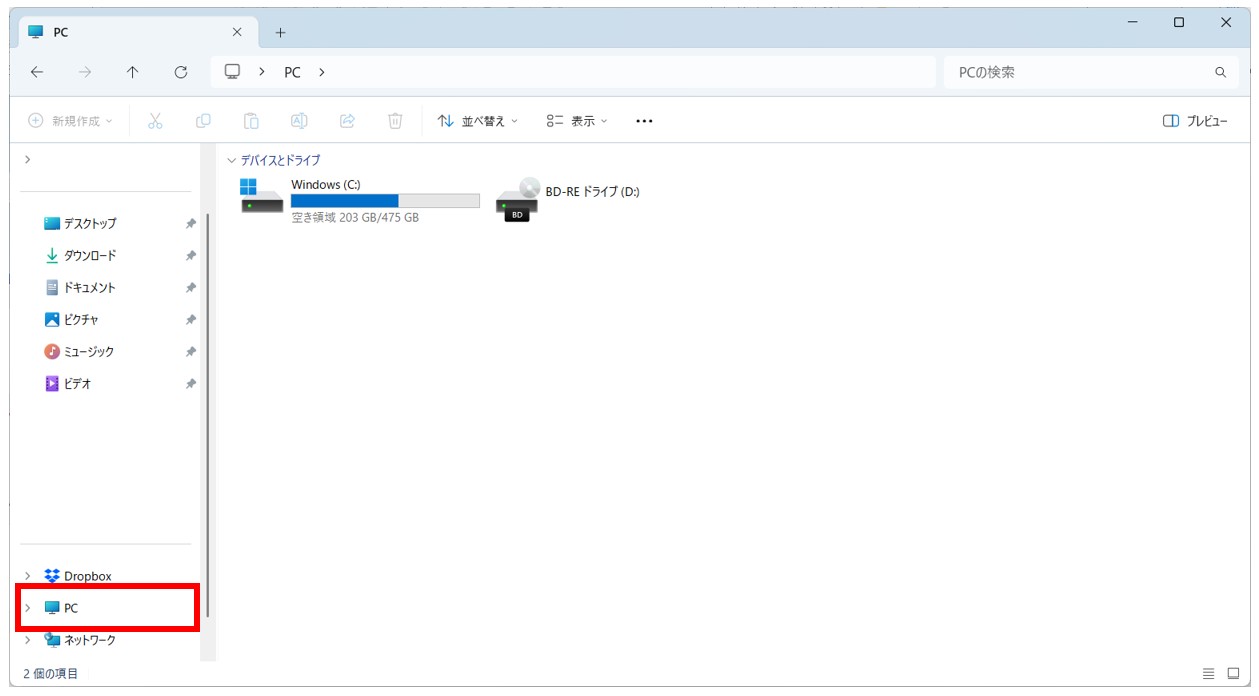
Task: Click the Share icon in toolbar
Action: 347,121
